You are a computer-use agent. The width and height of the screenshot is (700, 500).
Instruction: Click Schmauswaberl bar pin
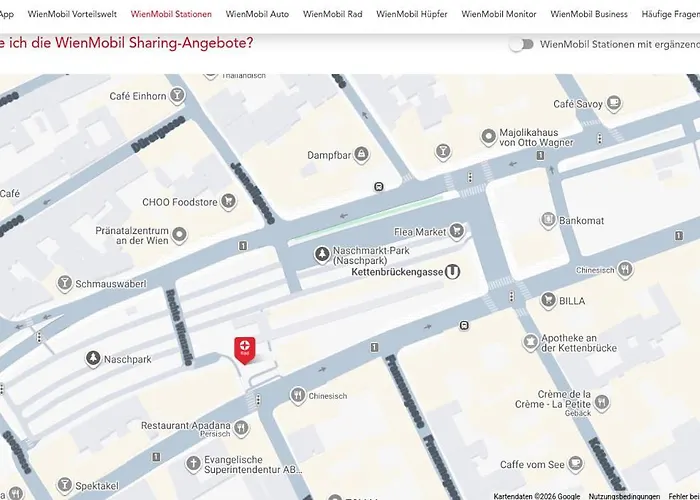pyautogui.click(x=65, y=283)
